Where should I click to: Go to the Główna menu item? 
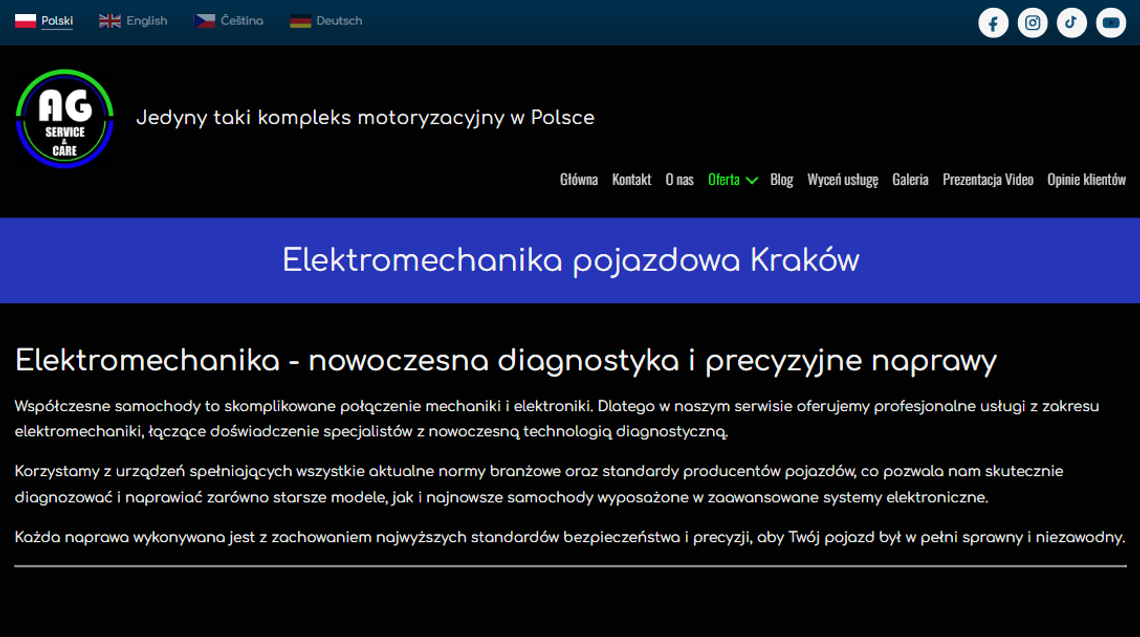[x=579, y=179]
